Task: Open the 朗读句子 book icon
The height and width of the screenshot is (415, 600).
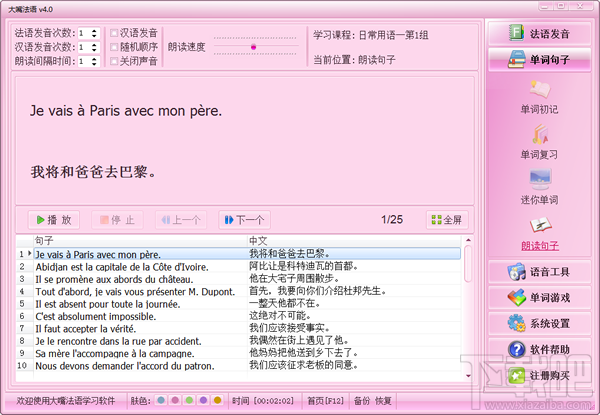Action: 540,225
